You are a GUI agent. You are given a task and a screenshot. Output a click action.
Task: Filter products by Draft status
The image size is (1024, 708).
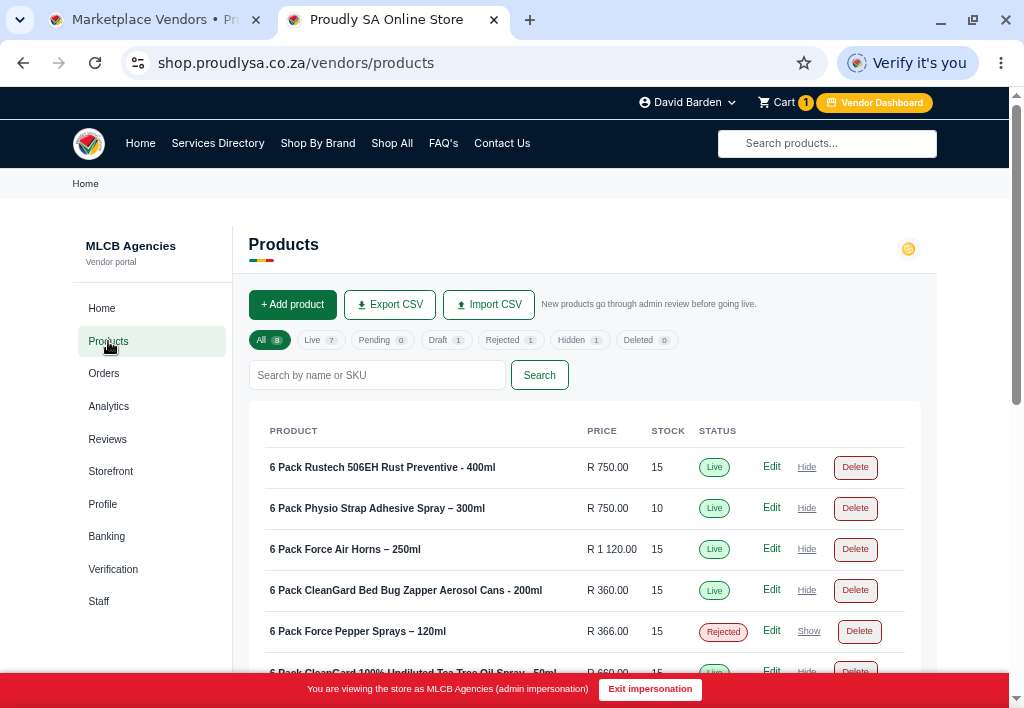point(446,340)
